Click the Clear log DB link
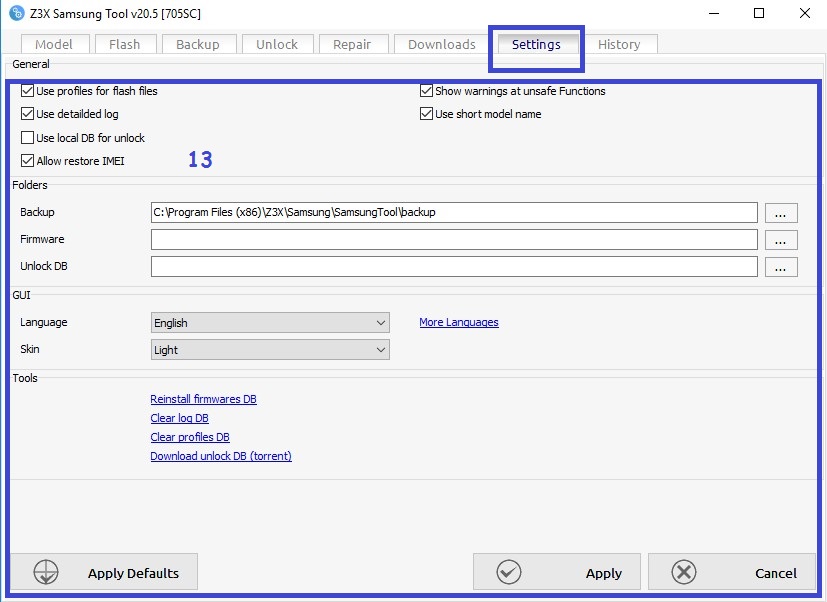827x602 pixels. 179,418
